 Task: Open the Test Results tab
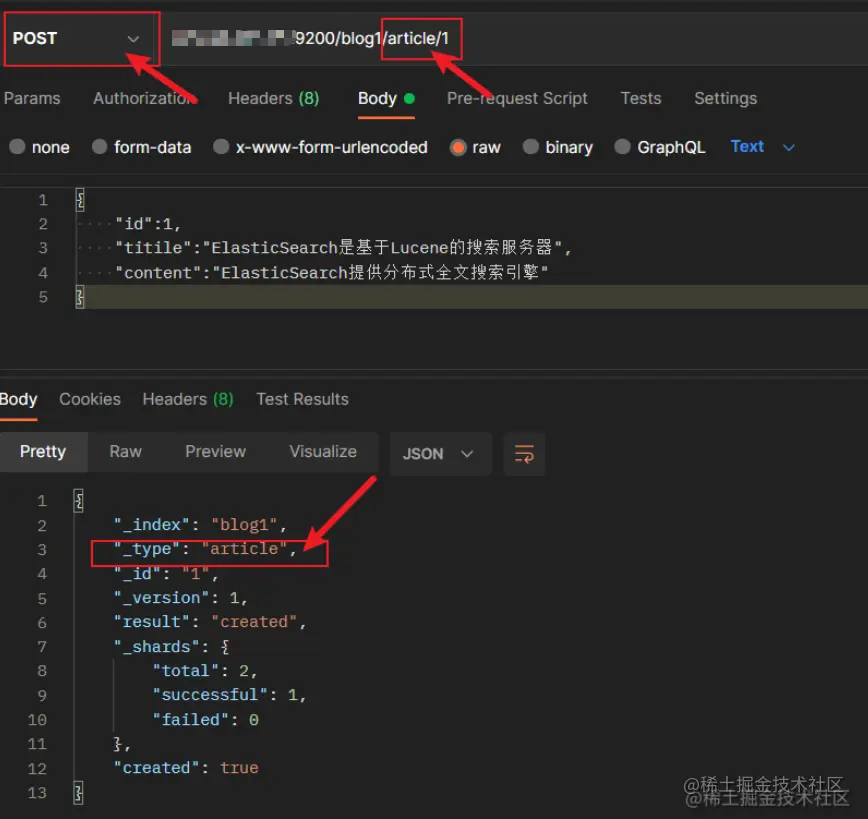302,399
